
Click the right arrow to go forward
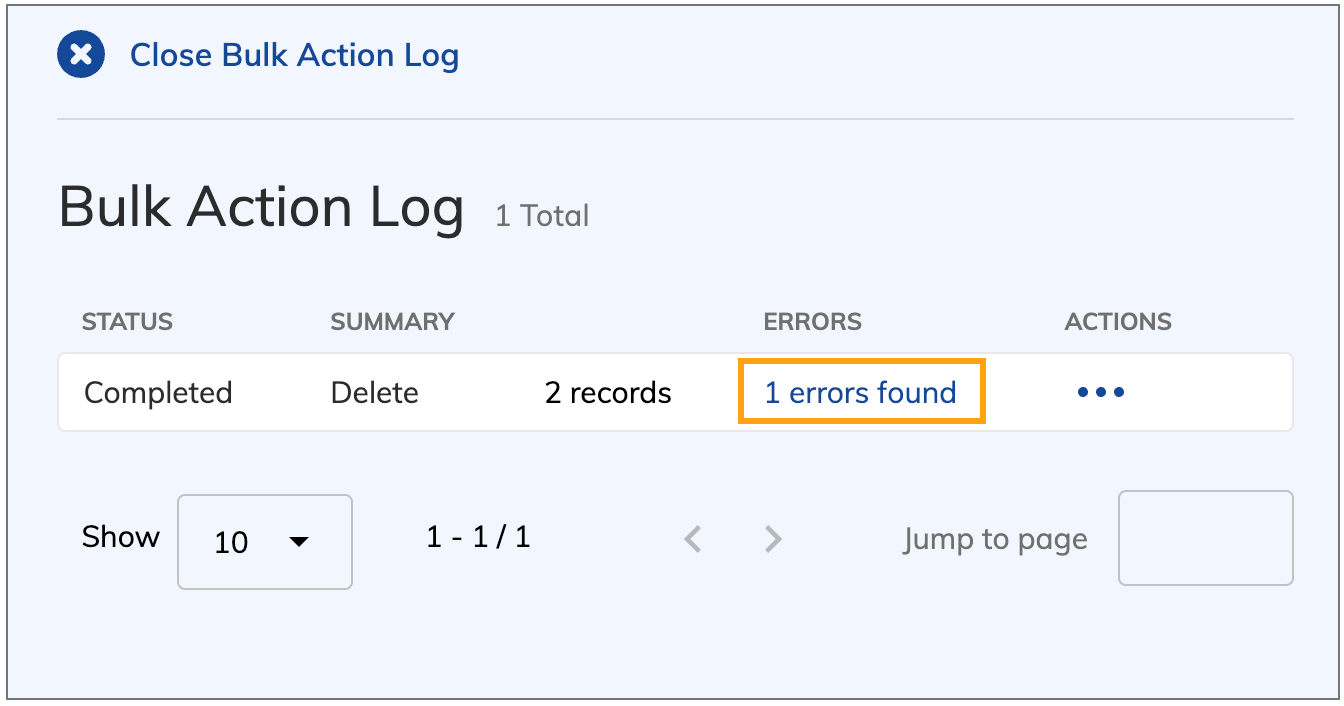(x=772, y=539)
